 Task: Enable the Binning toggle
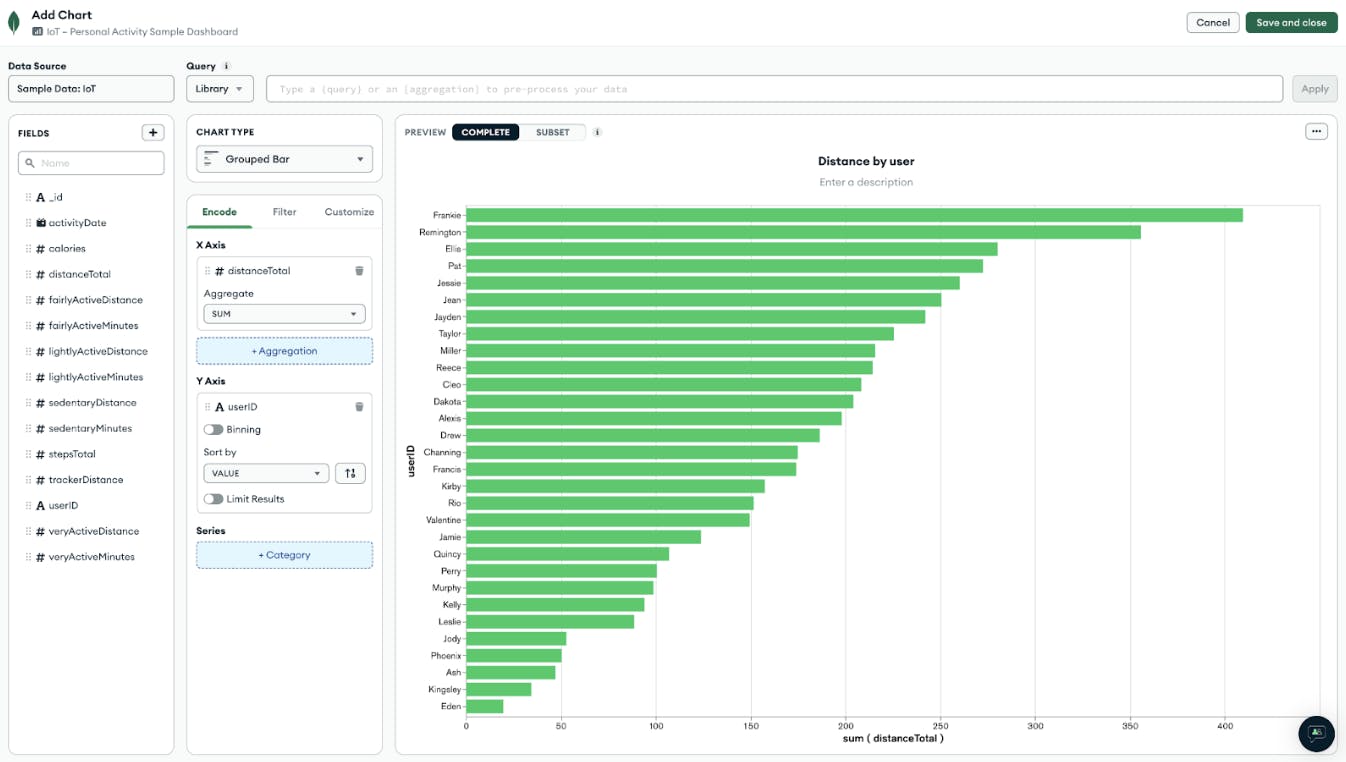[x=213, y=430]
